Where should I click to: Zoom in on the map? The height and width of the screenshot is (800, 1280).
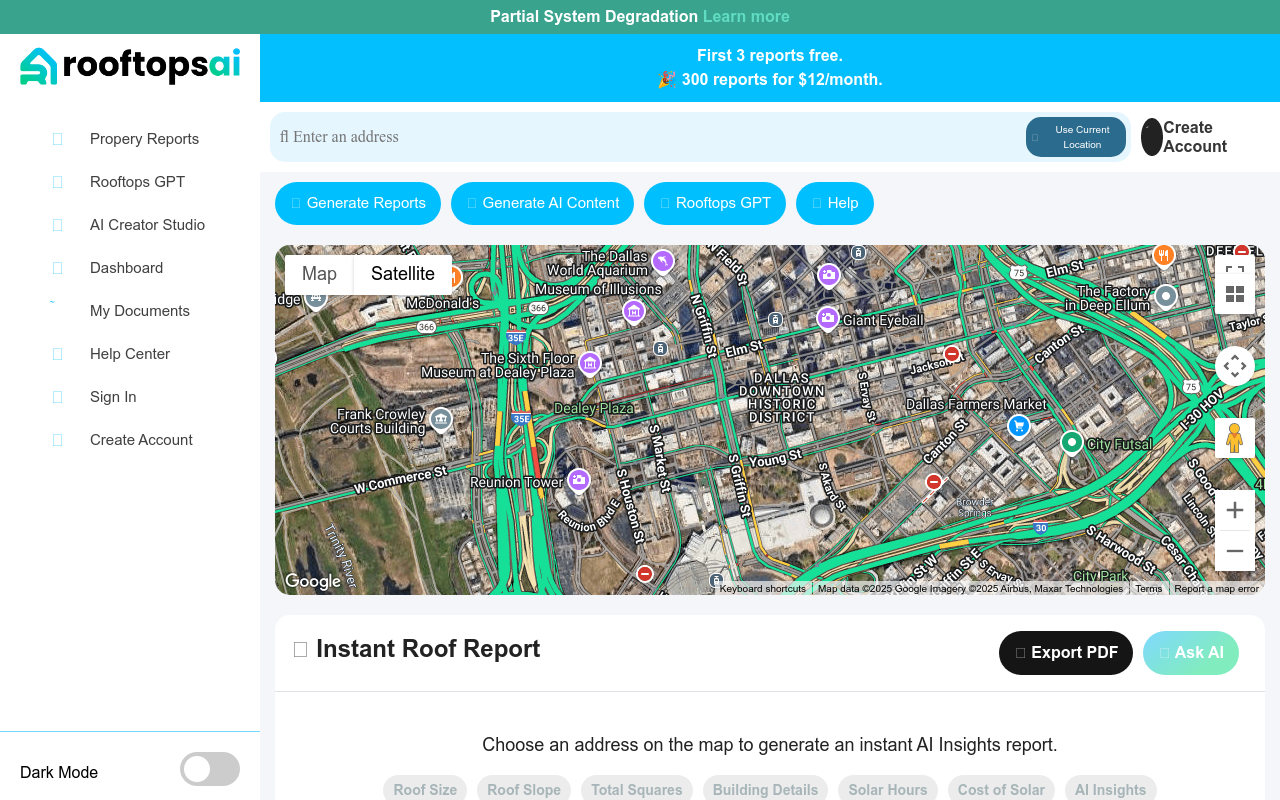coord(1235,511)
